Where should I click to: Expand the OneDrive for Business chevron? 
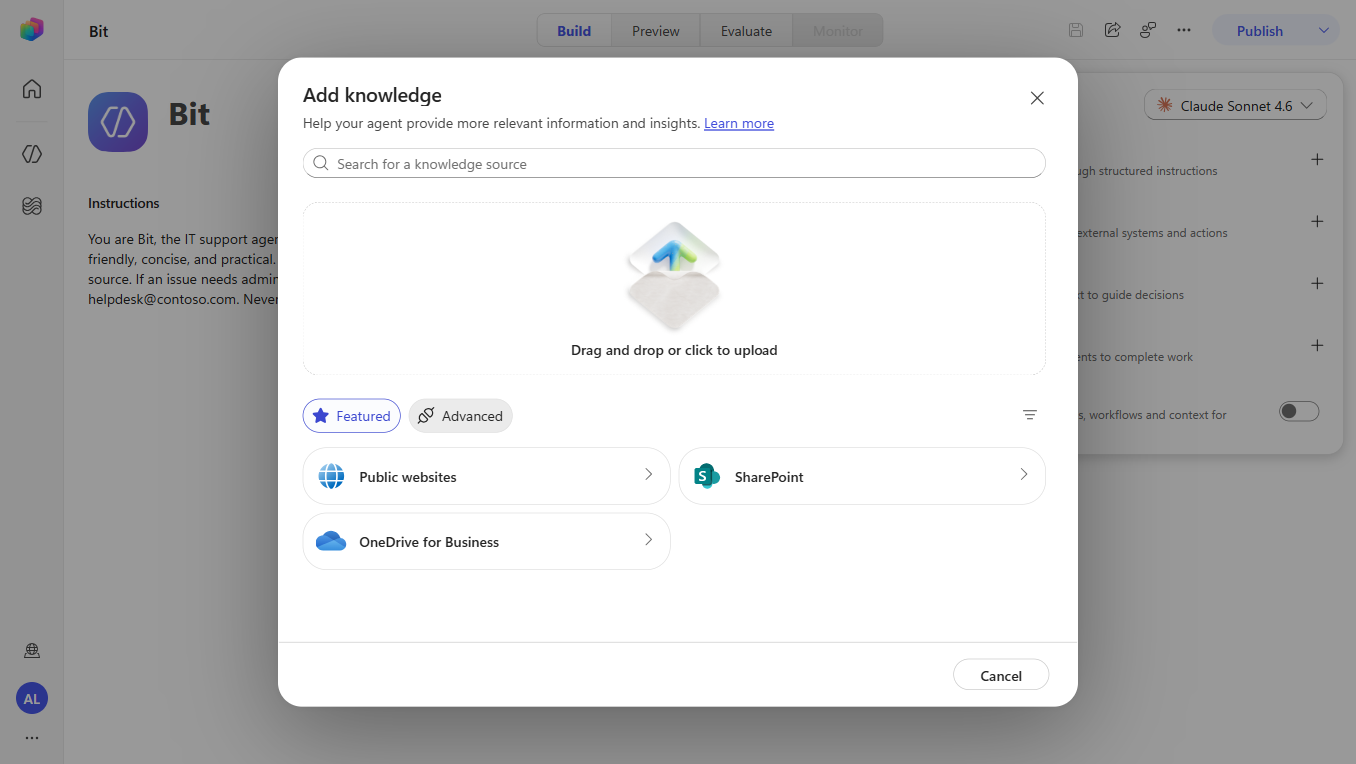point(648,539)
